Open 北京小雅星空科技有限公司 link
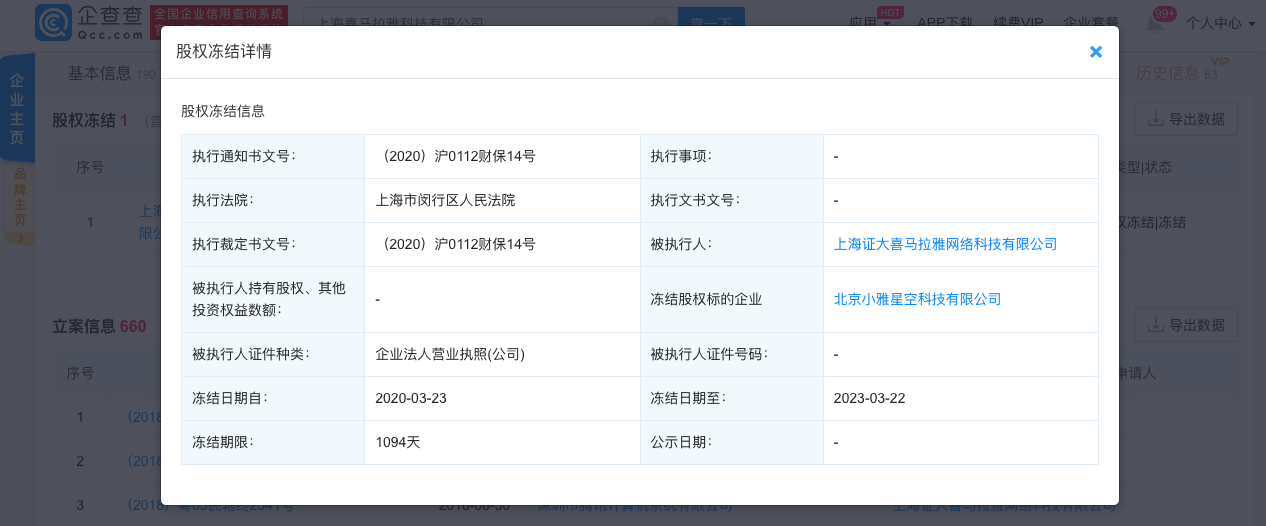Image resolution: width=1266 pixels, height=526 pixels. point(917,299)
